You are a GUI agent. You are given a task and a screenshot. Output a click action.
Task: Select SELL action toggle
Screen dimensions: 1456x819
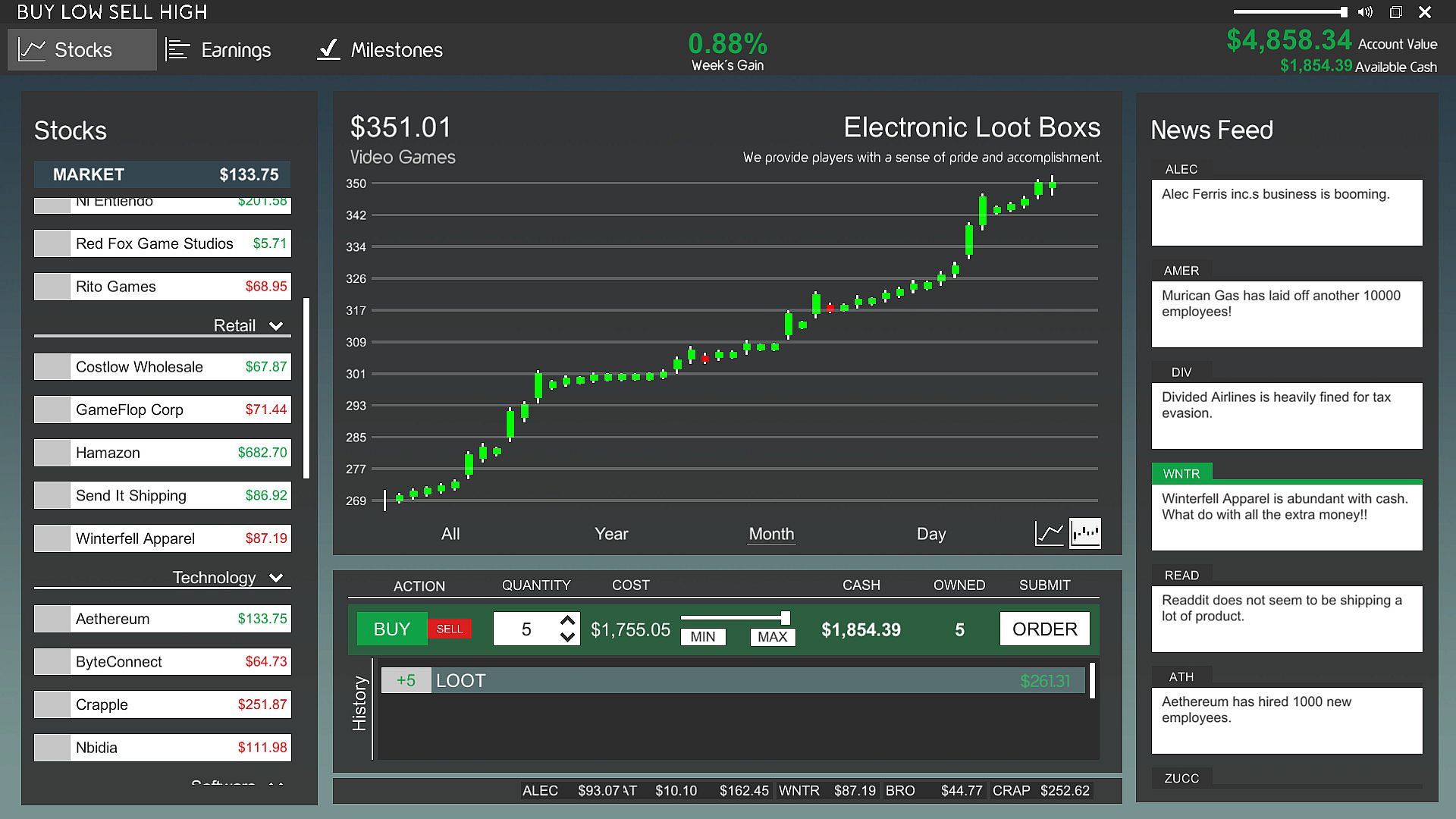[449, 629]
